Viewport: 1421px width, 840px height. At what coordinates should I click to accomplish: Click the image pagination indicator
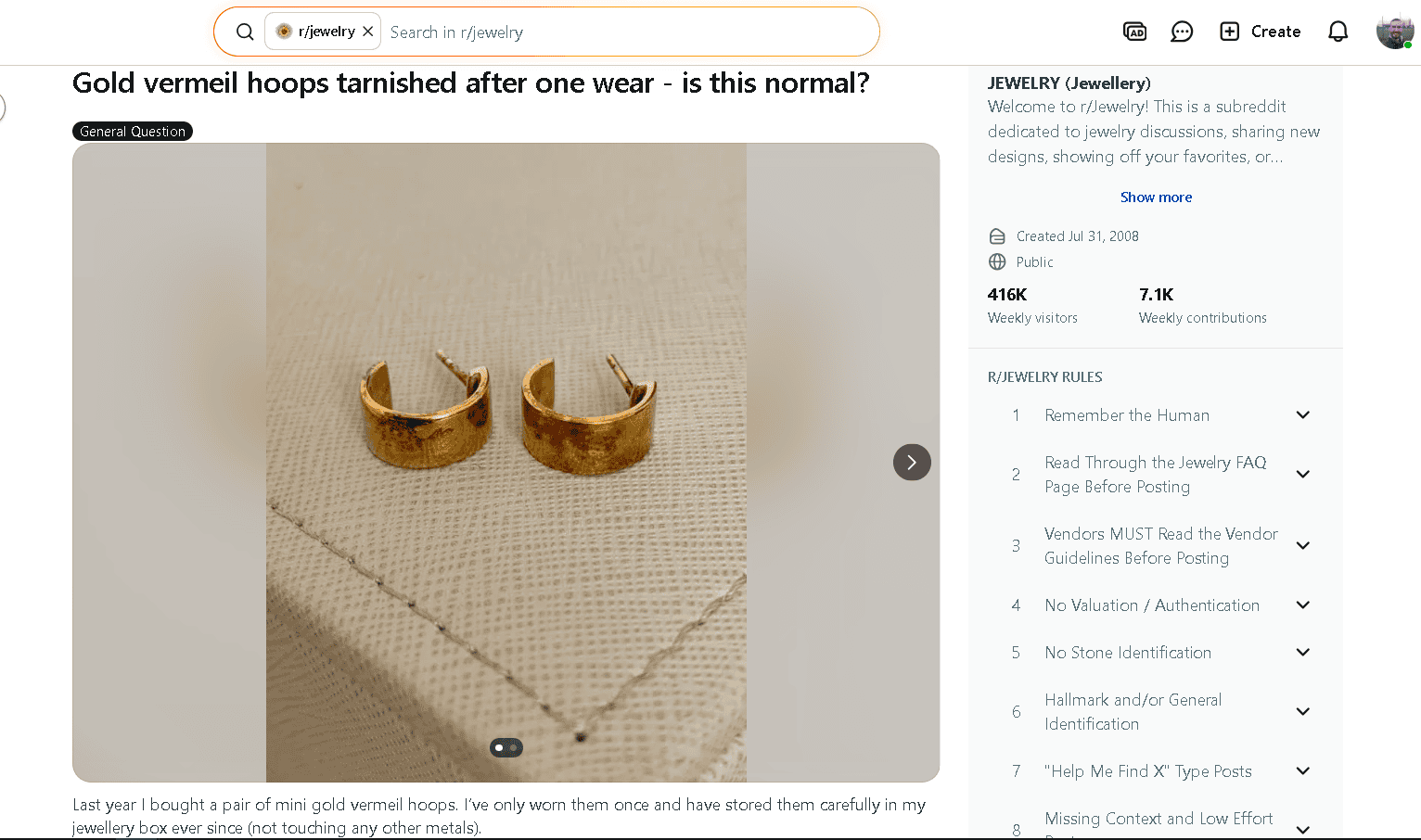pyautogui.click(x=506, y=747)
